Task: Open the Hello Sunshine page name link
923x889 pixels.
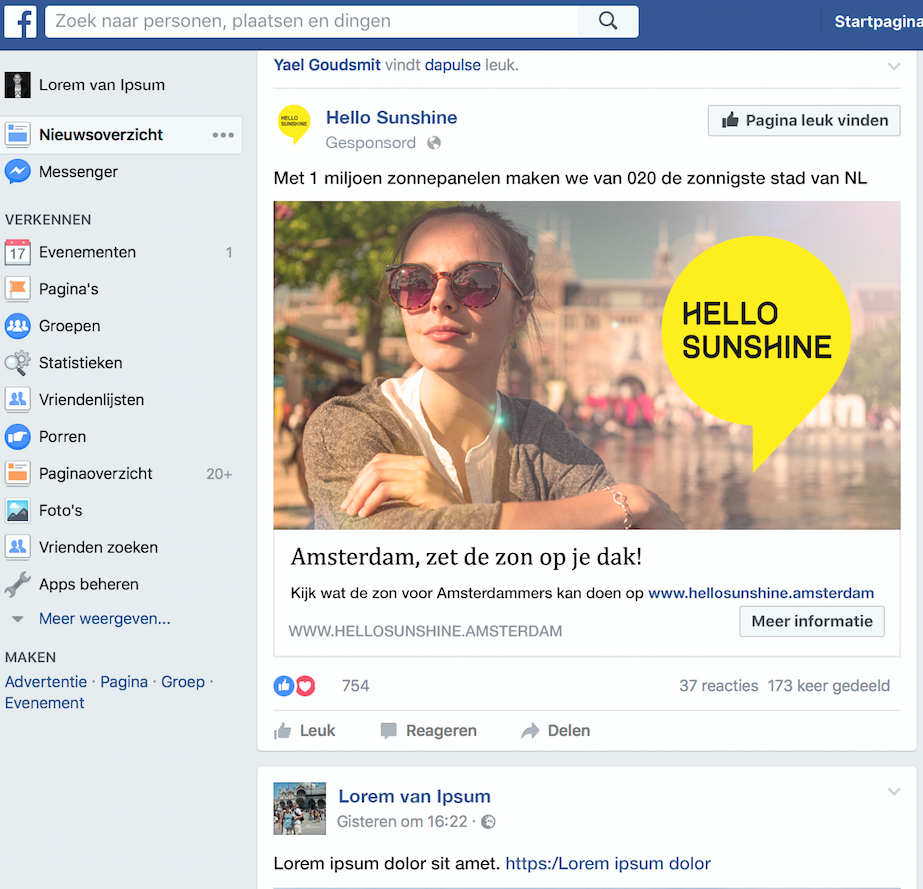Action: pos(391,118)
